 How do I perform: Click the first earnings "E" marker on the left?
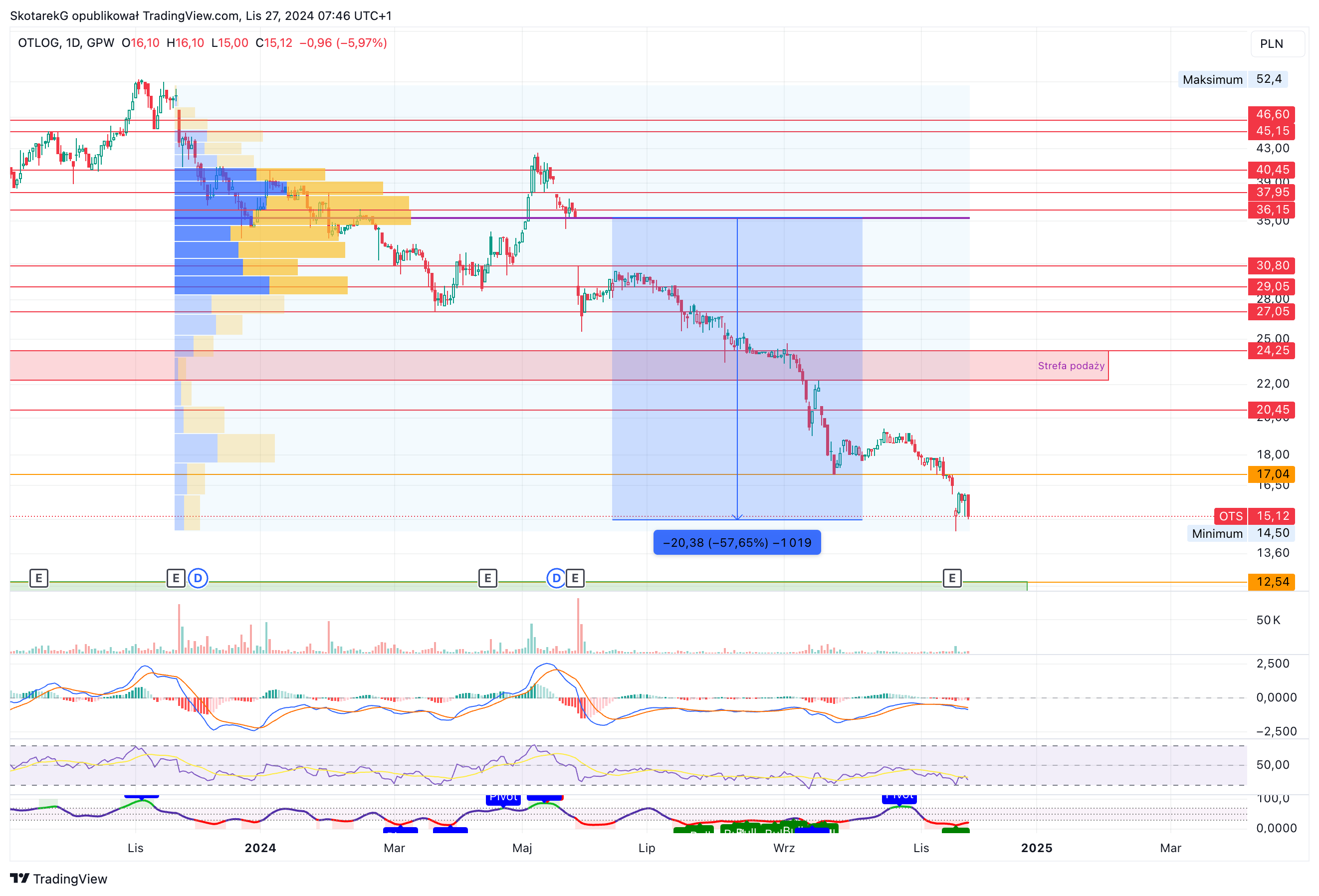pyautogui.click(x=38, y=579)
